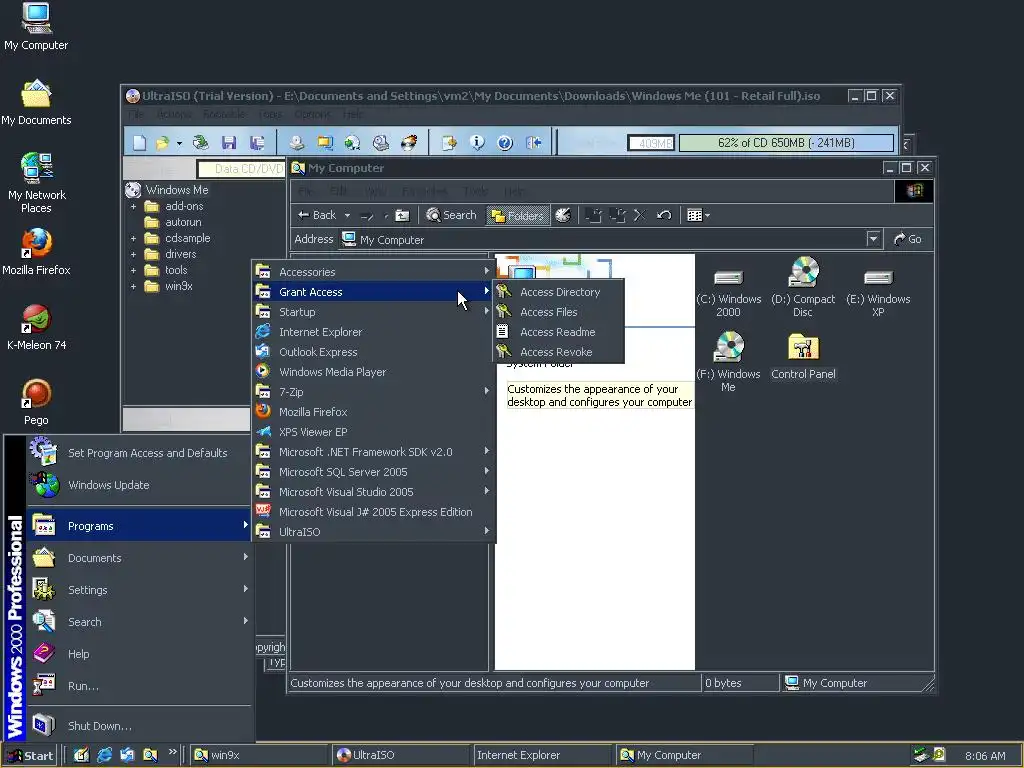Expand the drivers folder in UltraISO tree
This screenshot has height=768, width=1024.
pos(133,255)
